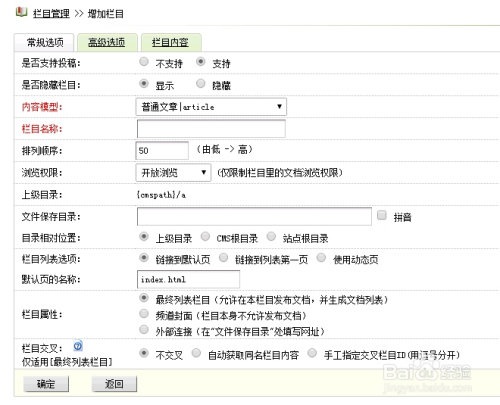Click the 排列顺序 field containing 50
This screenshot has height=405, width=500.
click(x=162, y=151)
